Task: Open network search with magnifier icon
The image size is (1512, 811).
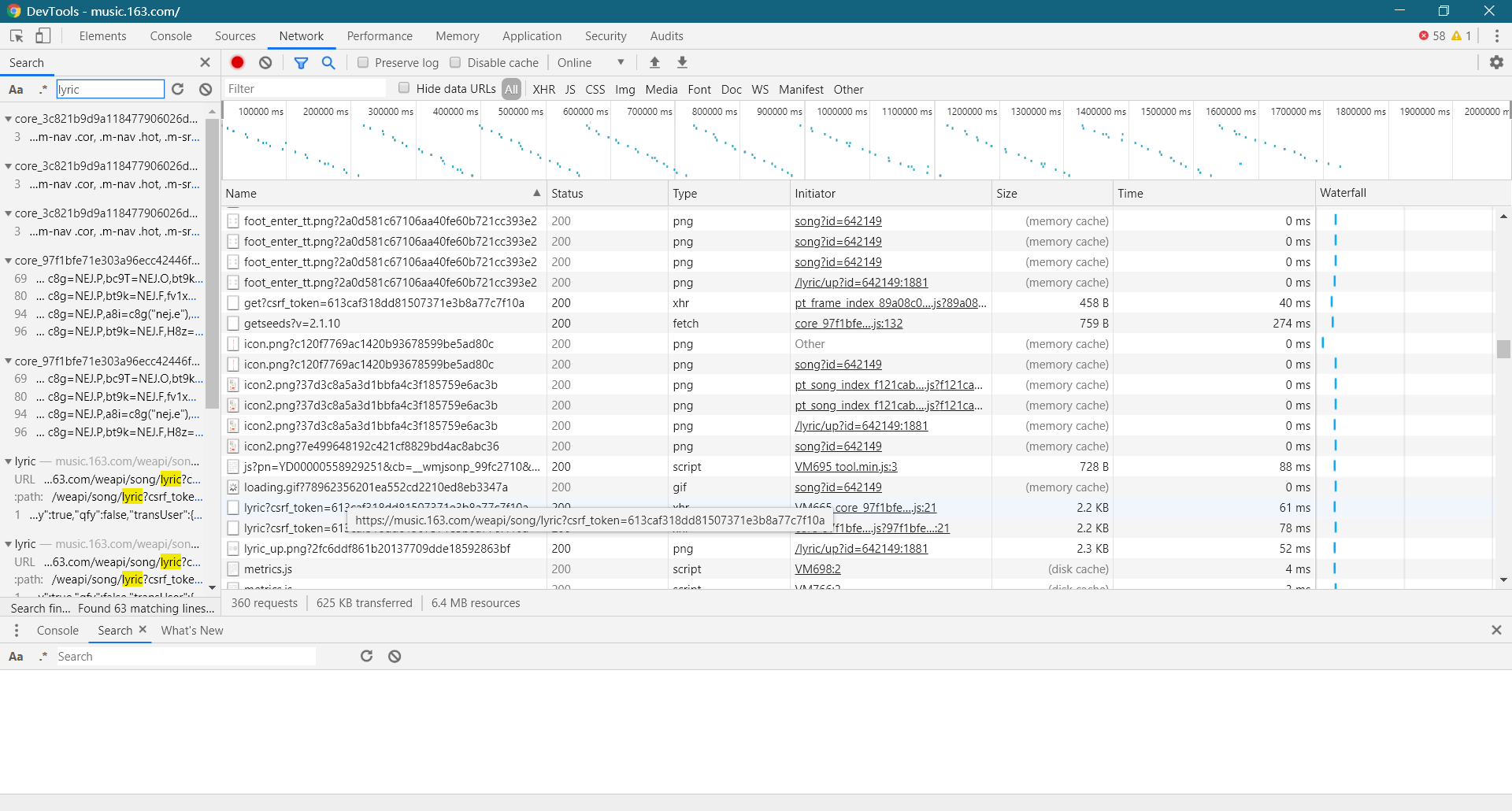Action: (x=328, y=62)
